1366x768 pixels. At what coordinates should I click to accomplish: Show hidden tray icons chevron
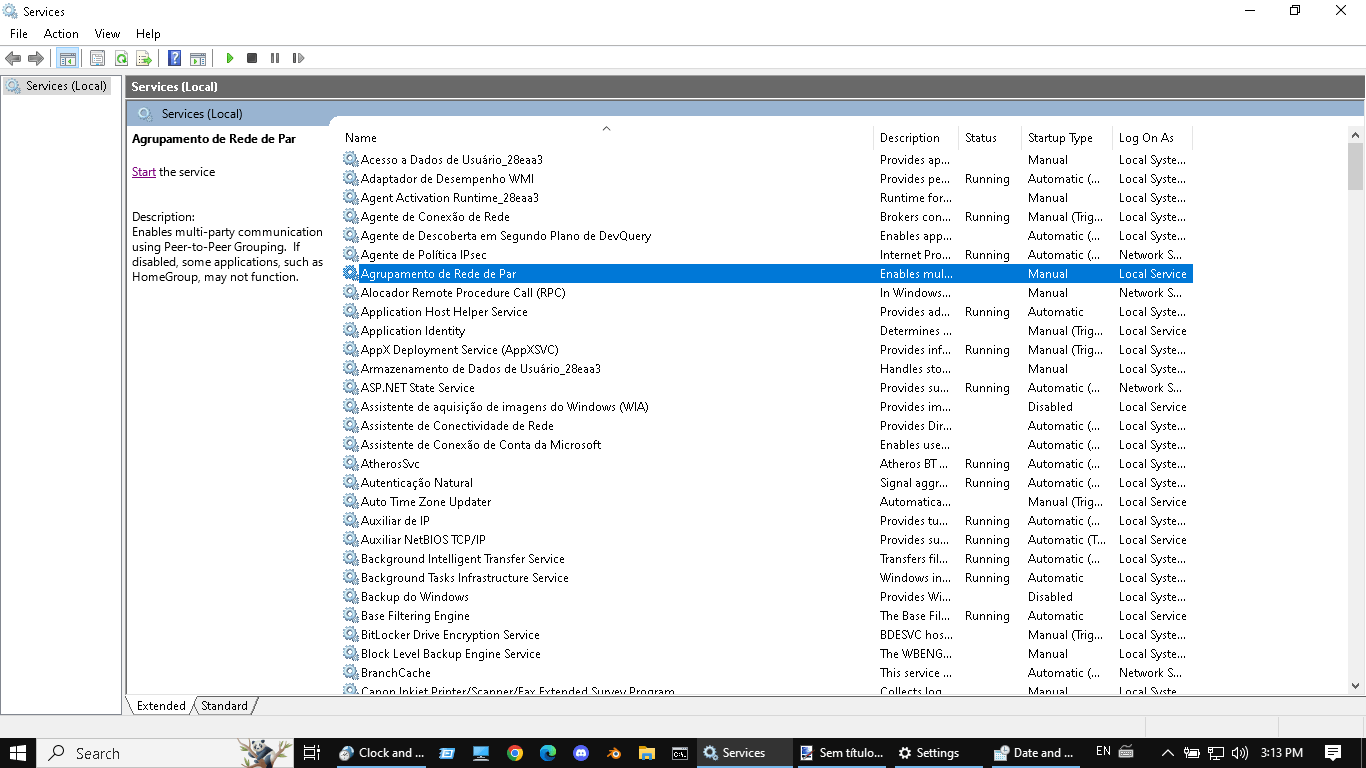click(1167, 753)
